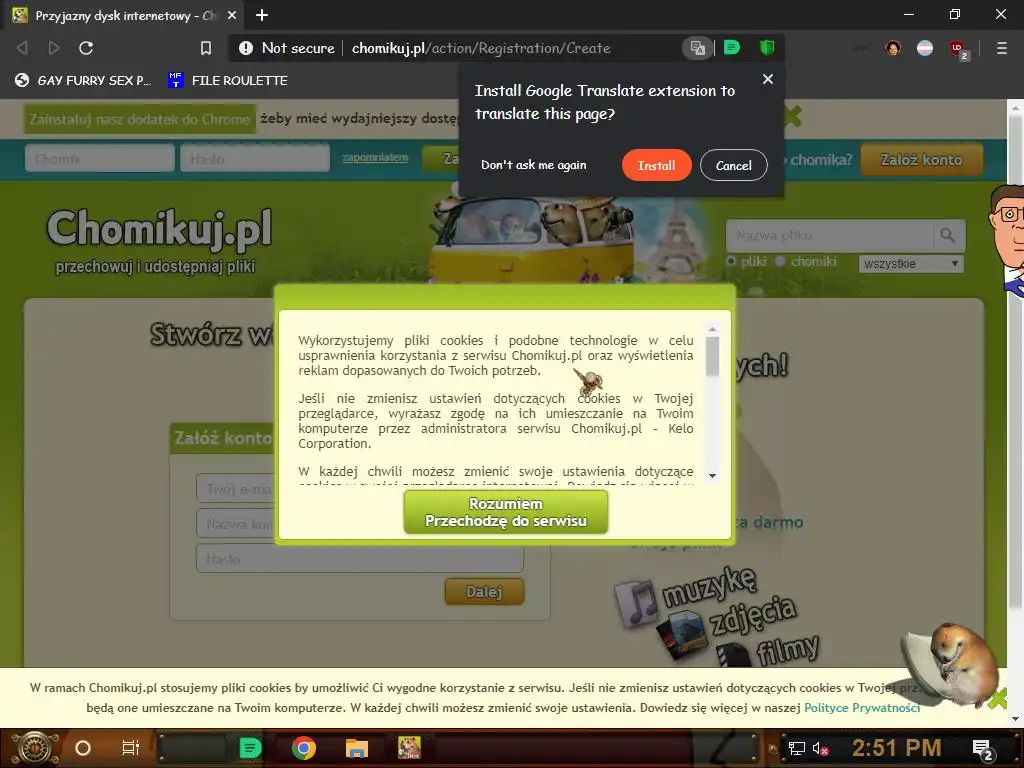Click Cancel in the translate popup
Screen dimensions: 1024x768
733,165
